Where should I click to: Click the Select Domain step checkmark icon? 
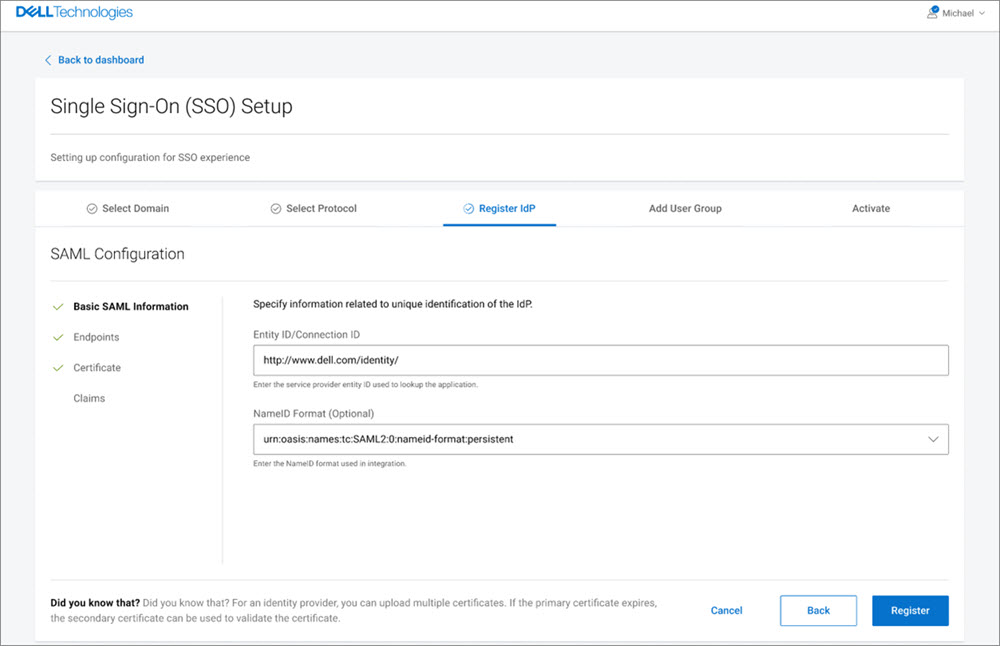tap(92, 209)
